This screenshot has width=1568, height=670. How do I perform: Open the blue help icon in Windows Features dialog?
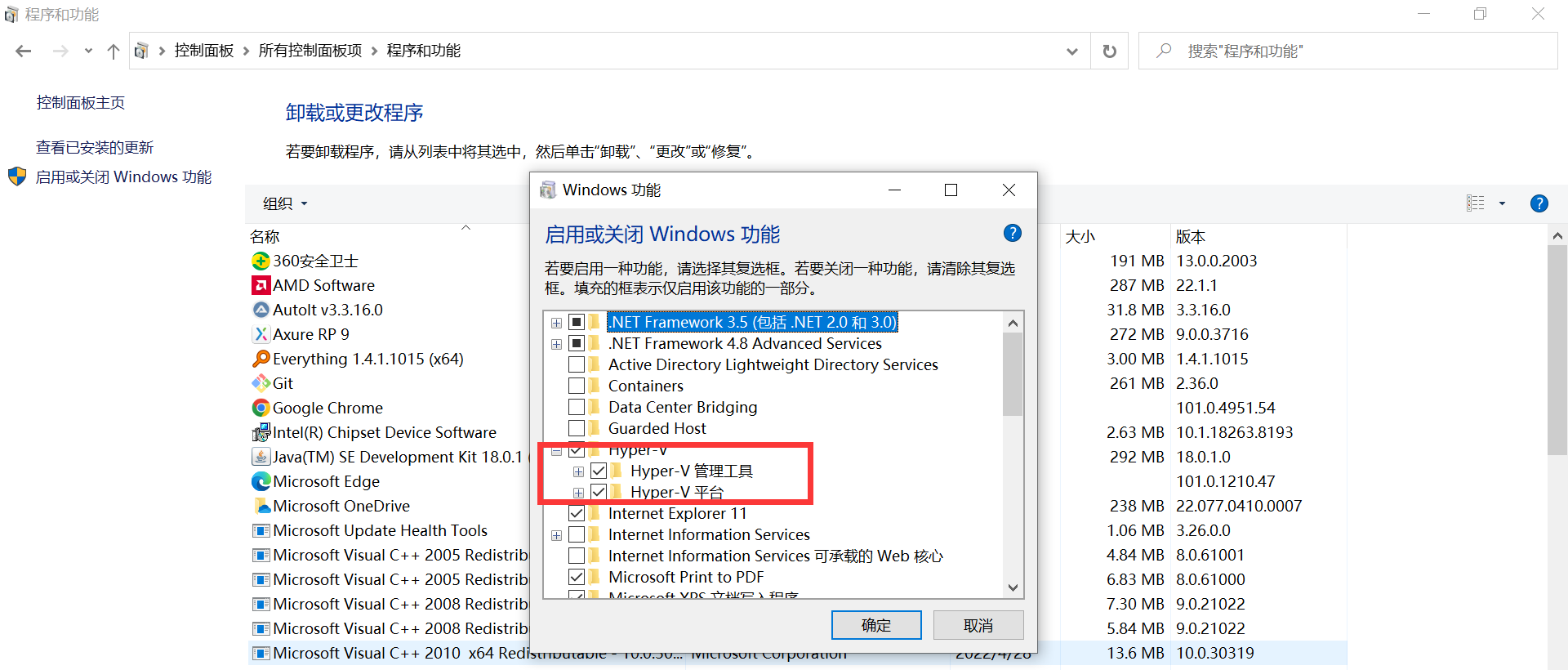pos(1013,234)
